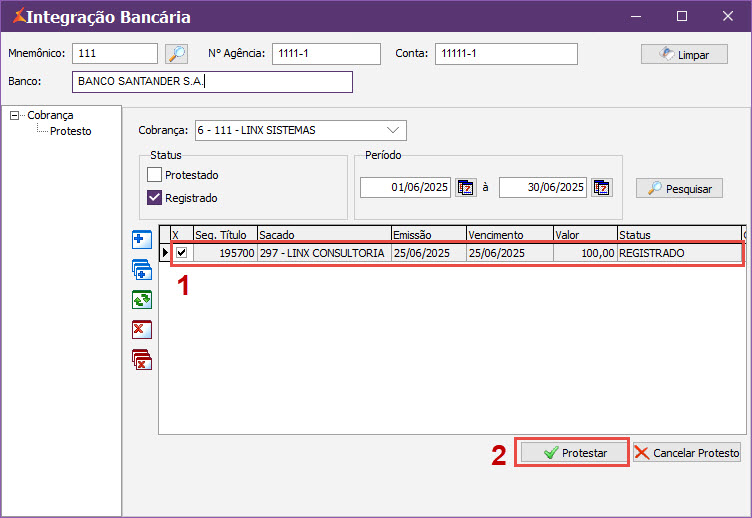Click the magnifier icon next to Mnemônico
Viewport: 752px width, 518px height.
(x=176, y=54)
